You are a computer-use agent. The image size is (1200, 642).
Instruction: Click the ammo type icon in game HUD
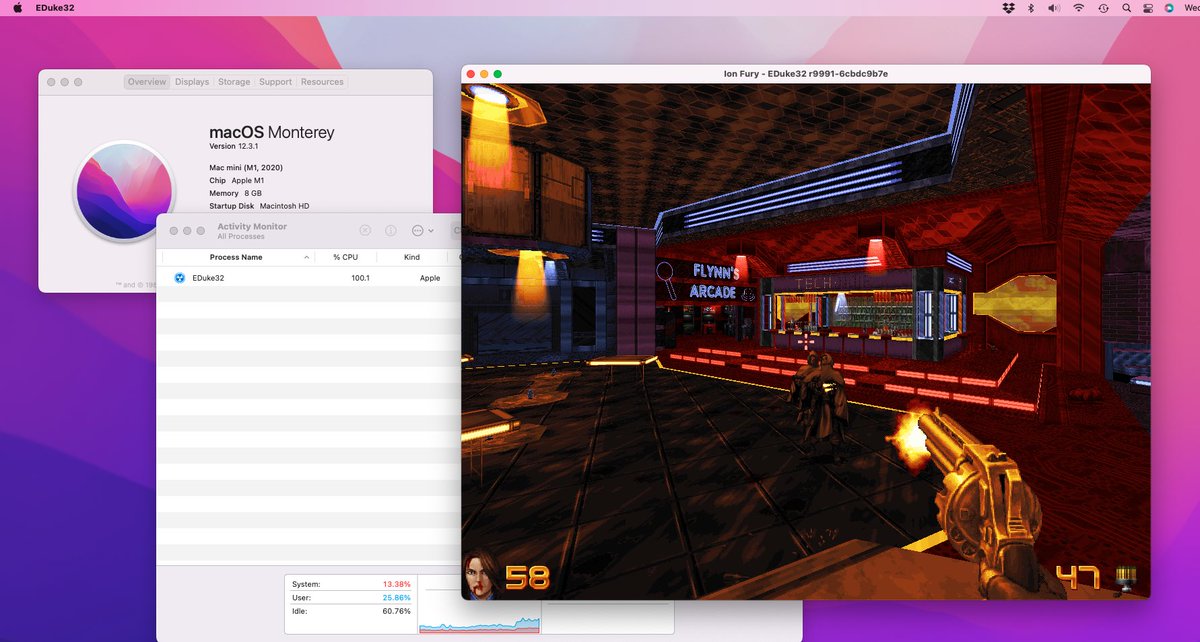[x=1126, y=577]
